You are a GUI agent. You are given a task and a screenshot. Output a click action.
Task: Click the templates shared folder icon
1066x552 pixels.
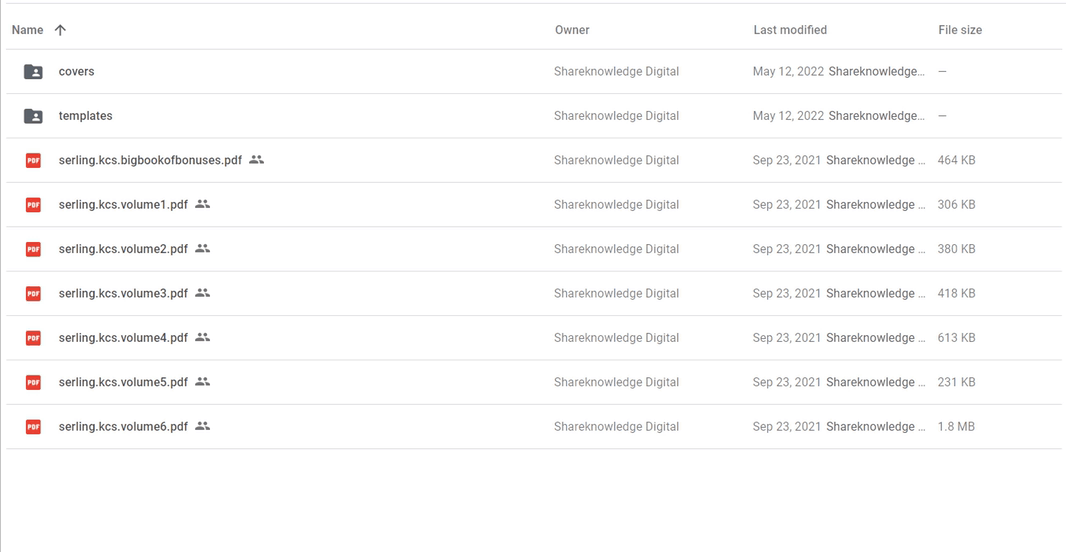(33, 116)
